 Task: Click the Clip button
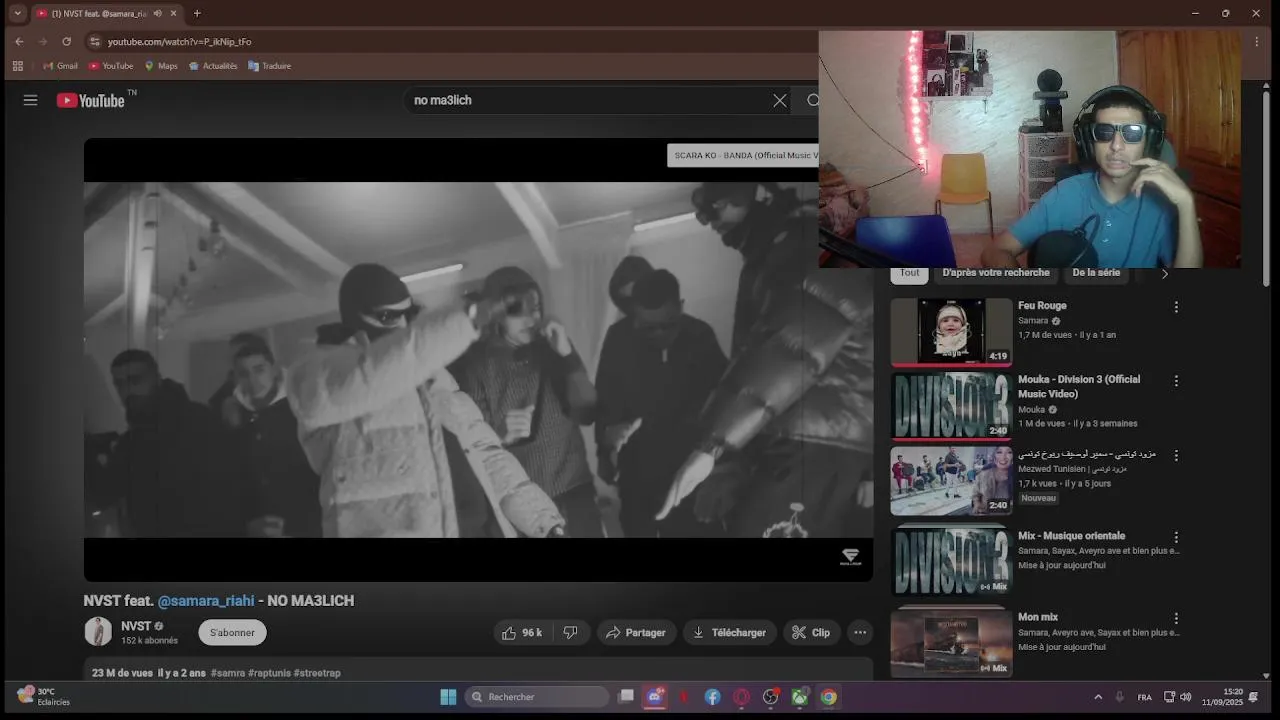[x=811, y=632]
